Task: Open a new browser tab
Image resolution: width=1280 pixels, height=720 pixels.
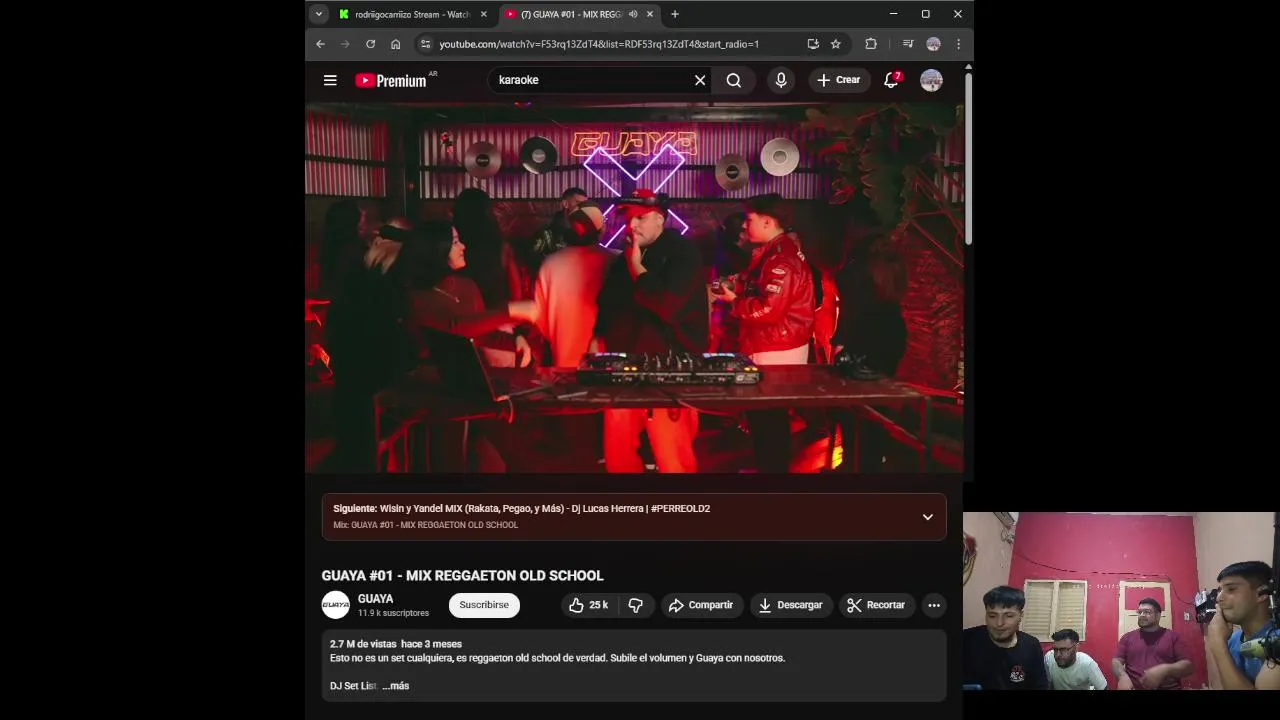Action: pyautogui.click(x=675, y=14)
